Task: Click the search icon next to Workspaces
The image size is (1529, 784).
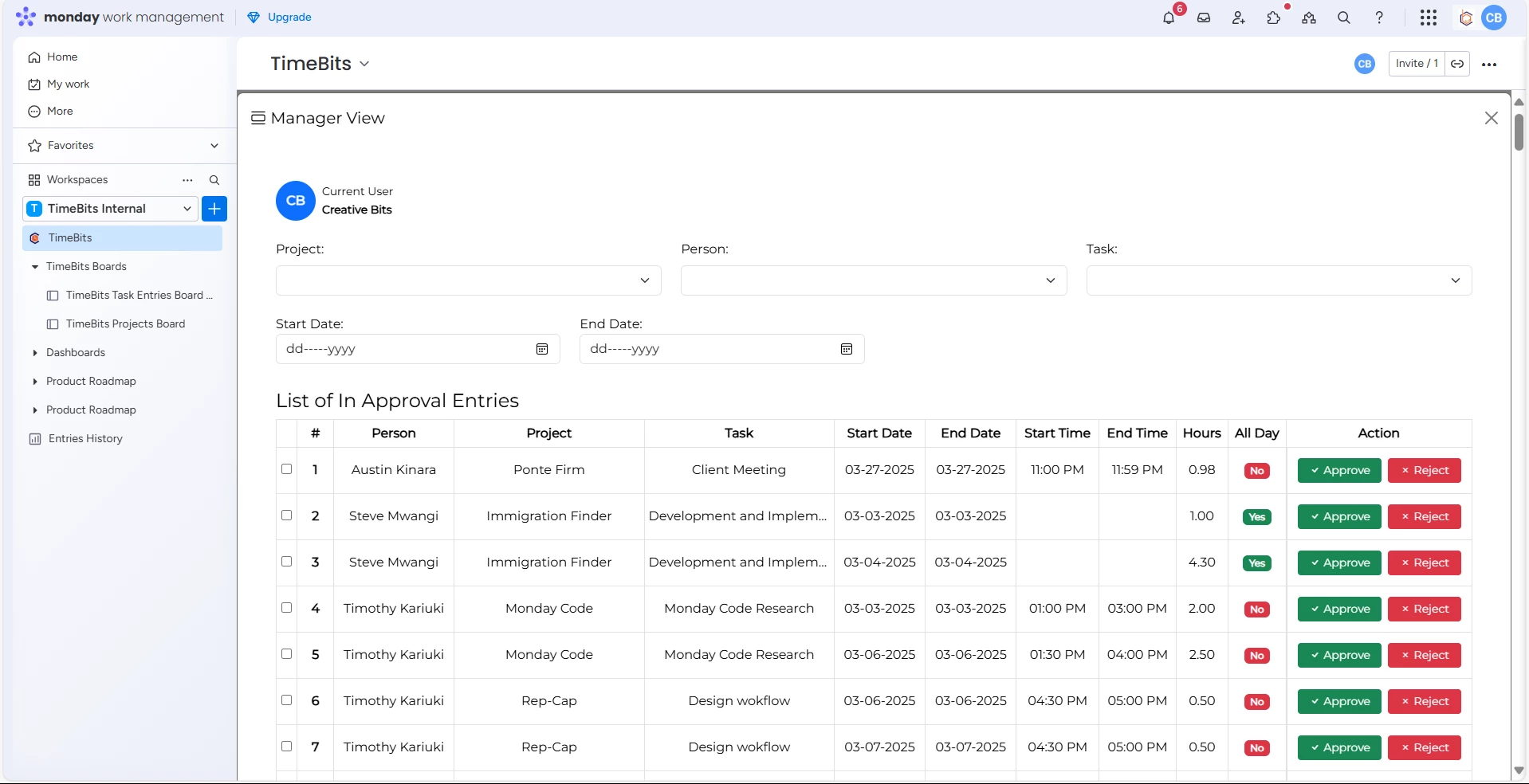Action: click(214, 180)
